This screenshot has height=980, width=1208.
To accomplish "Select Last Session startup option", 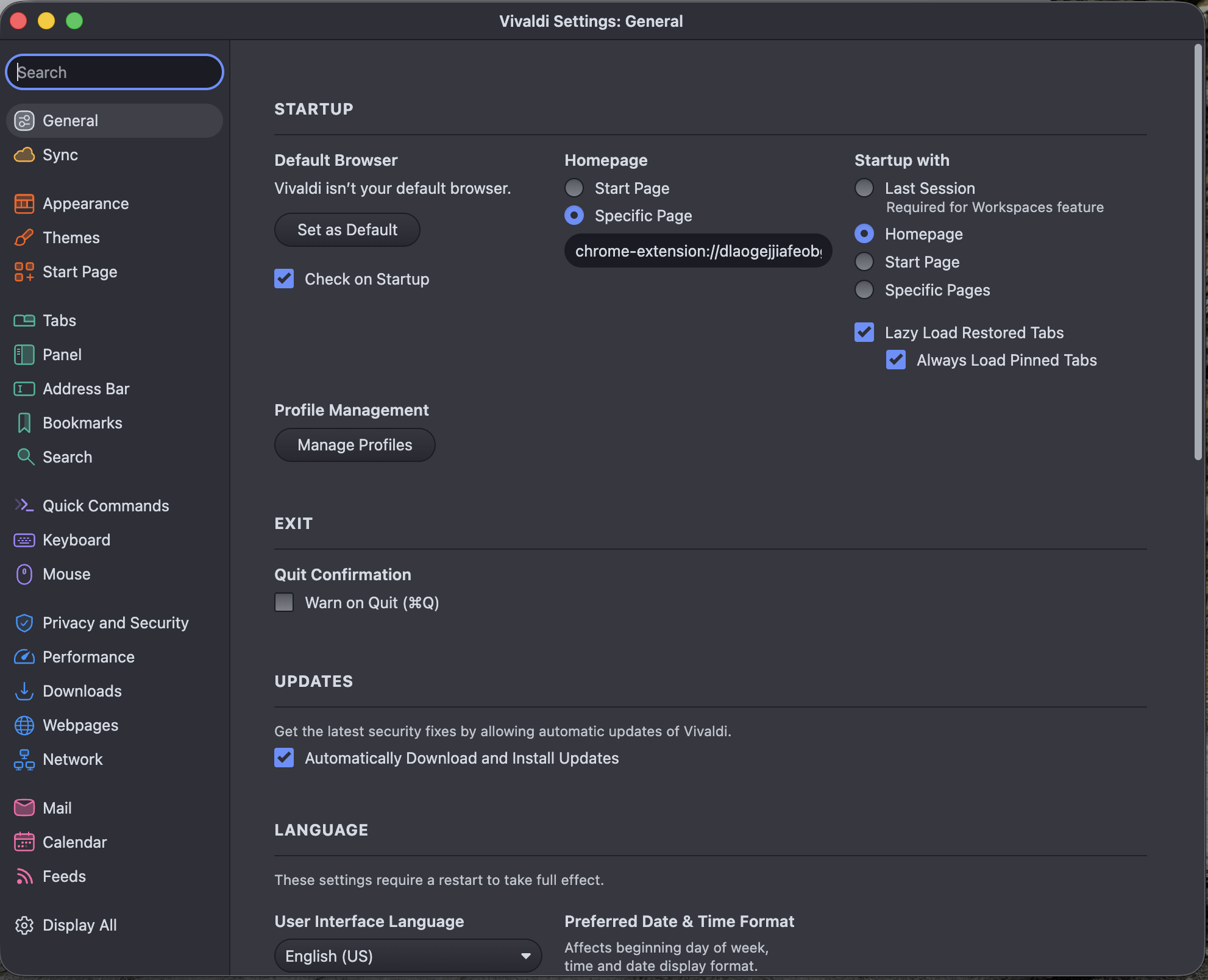I will click(864, 188).
